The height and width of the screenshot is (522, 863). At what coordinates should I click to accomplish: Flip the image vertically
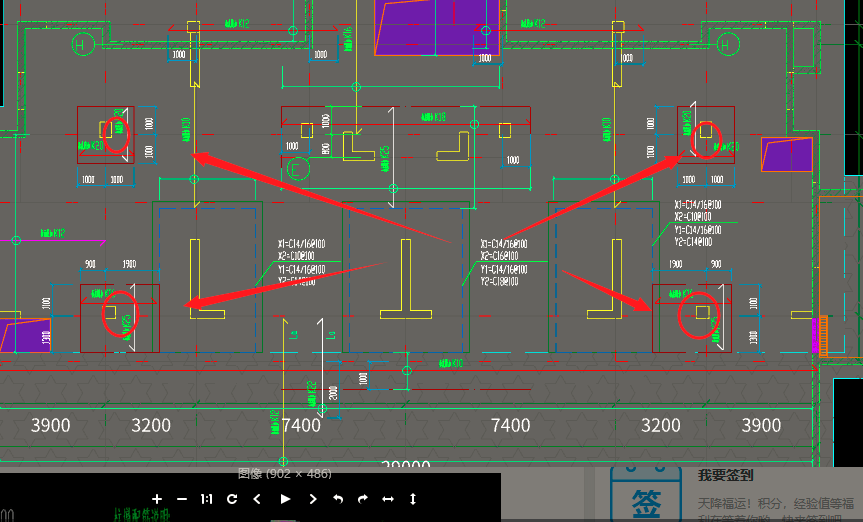[413, 499]
